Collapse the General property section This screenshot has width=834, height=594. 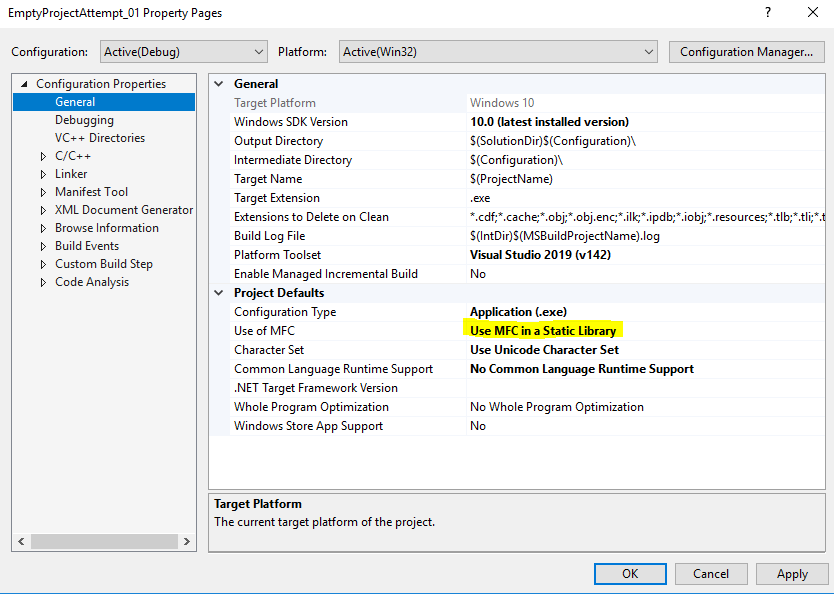click(x=220, y=84)
